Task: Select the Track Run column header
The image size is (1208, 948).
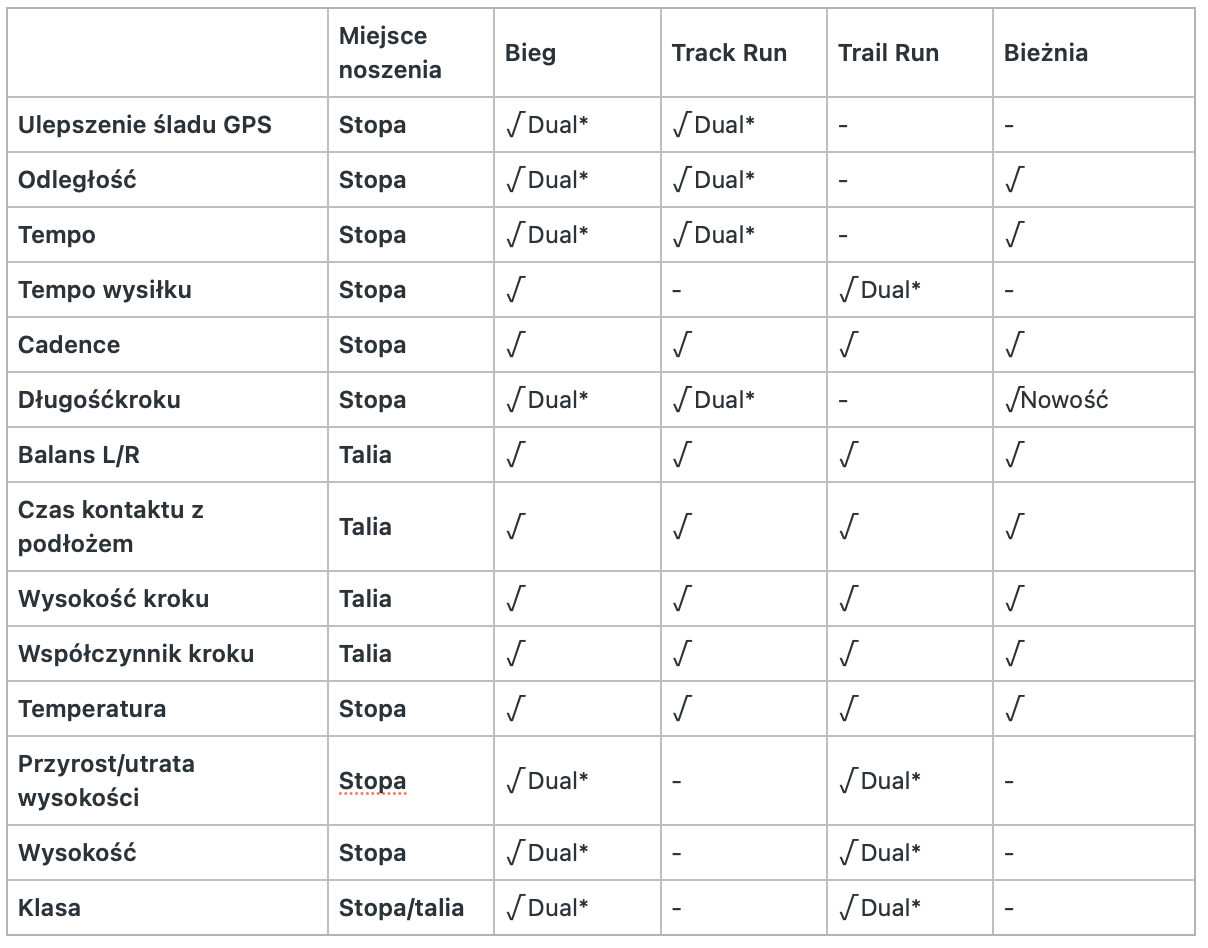Action: pos(729,53)
